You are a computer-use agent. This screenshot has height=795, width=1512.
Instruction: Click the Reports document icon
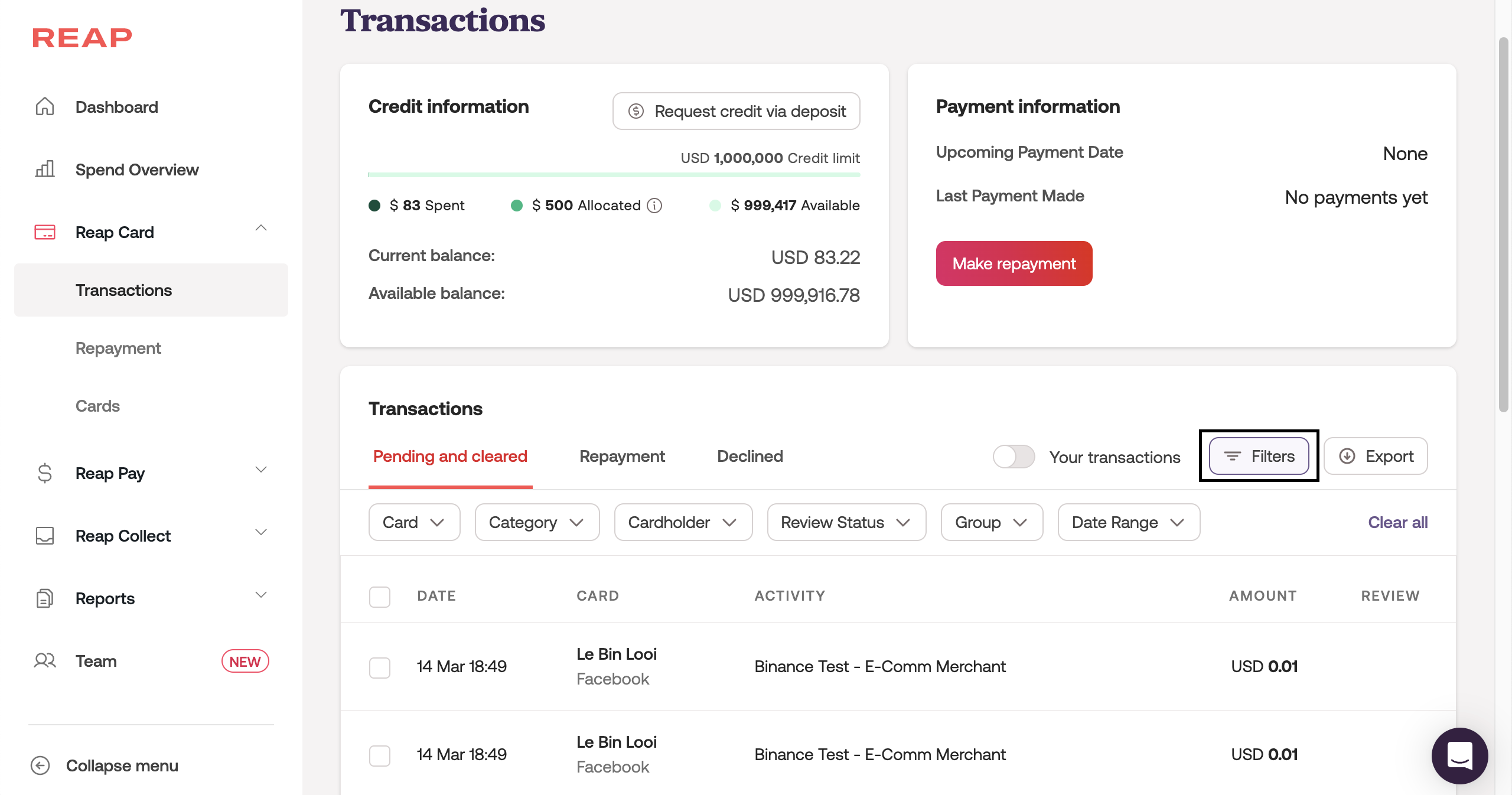pyautogui.click(x=45, y=598)
